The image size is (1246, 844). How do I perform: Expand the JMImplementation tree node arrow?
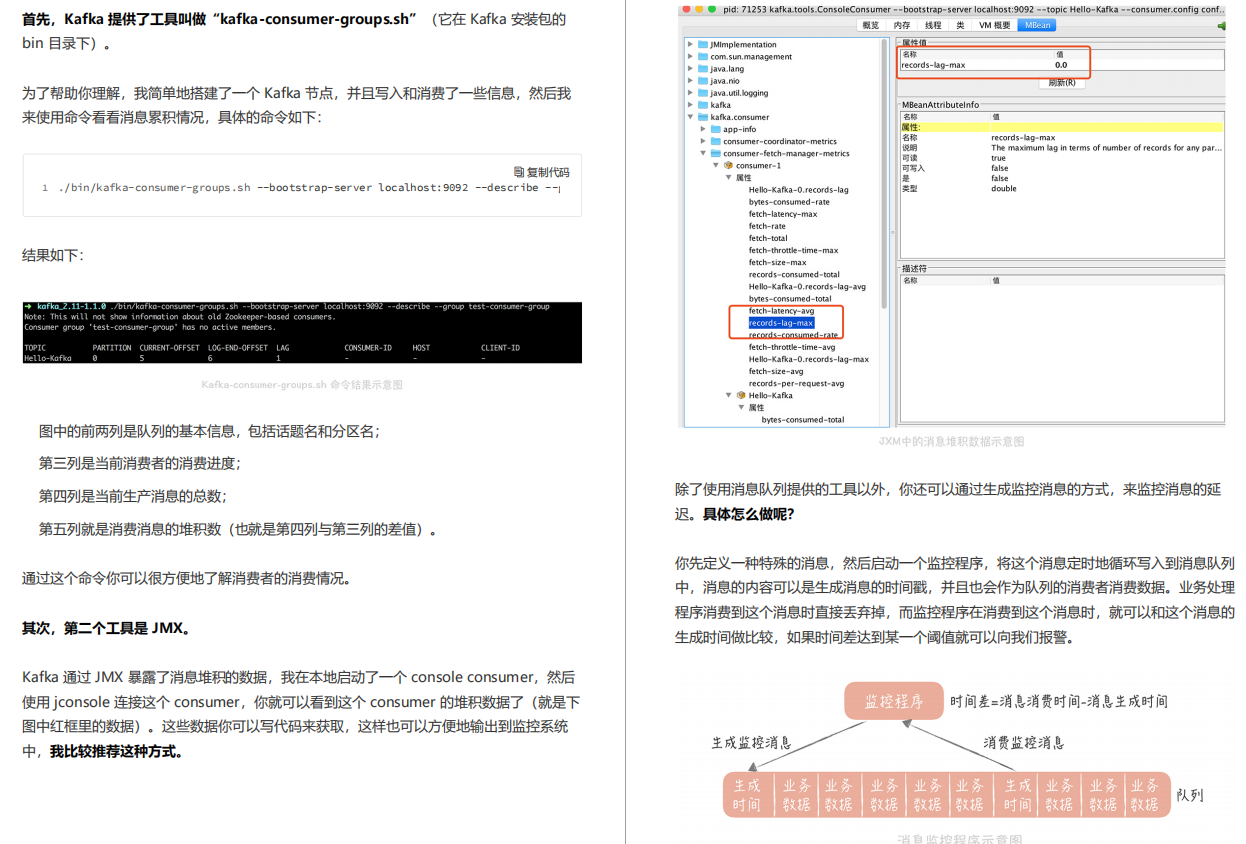[x=690, y=45]
